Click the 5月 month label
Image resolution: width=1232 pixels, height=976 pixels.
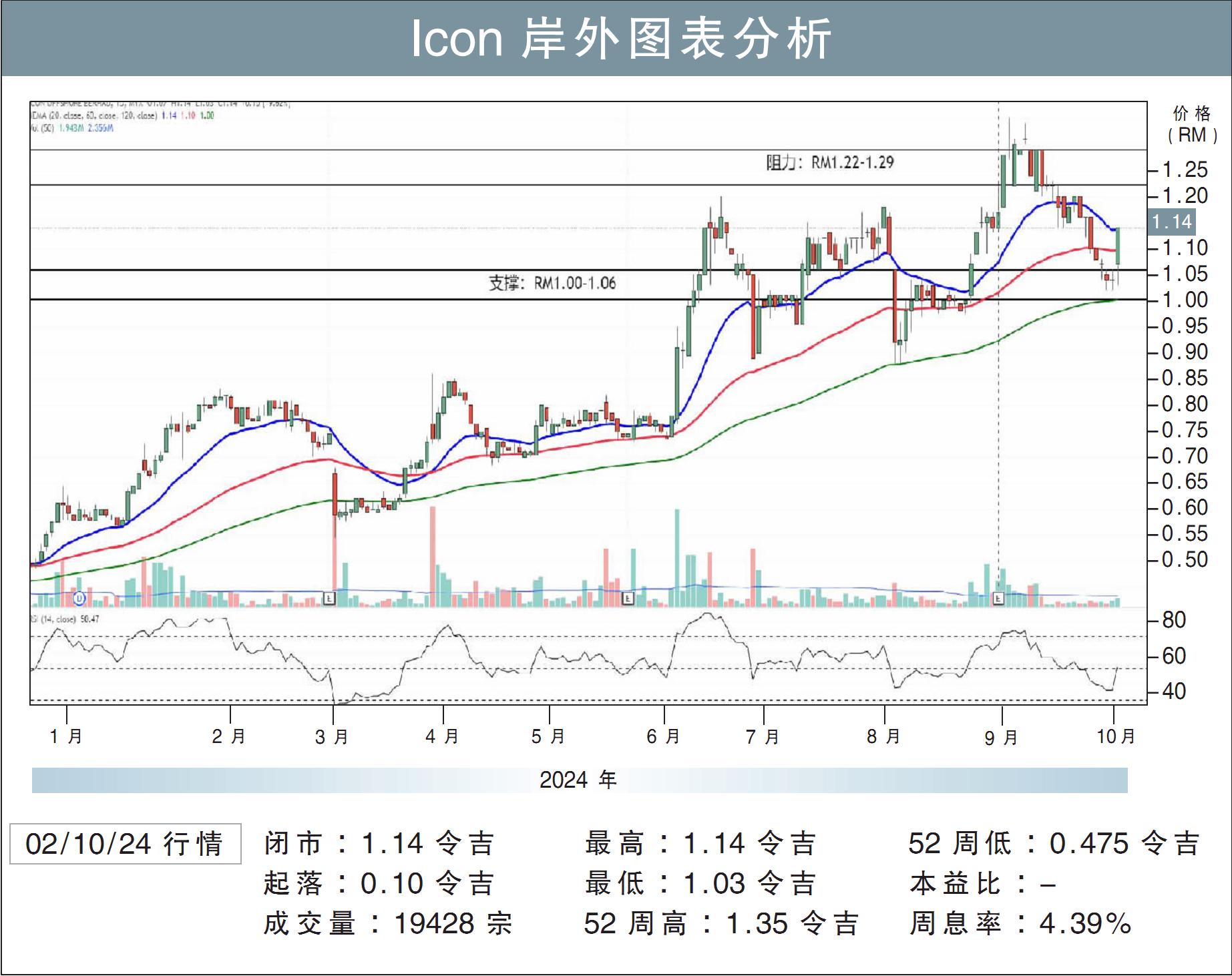548,736
